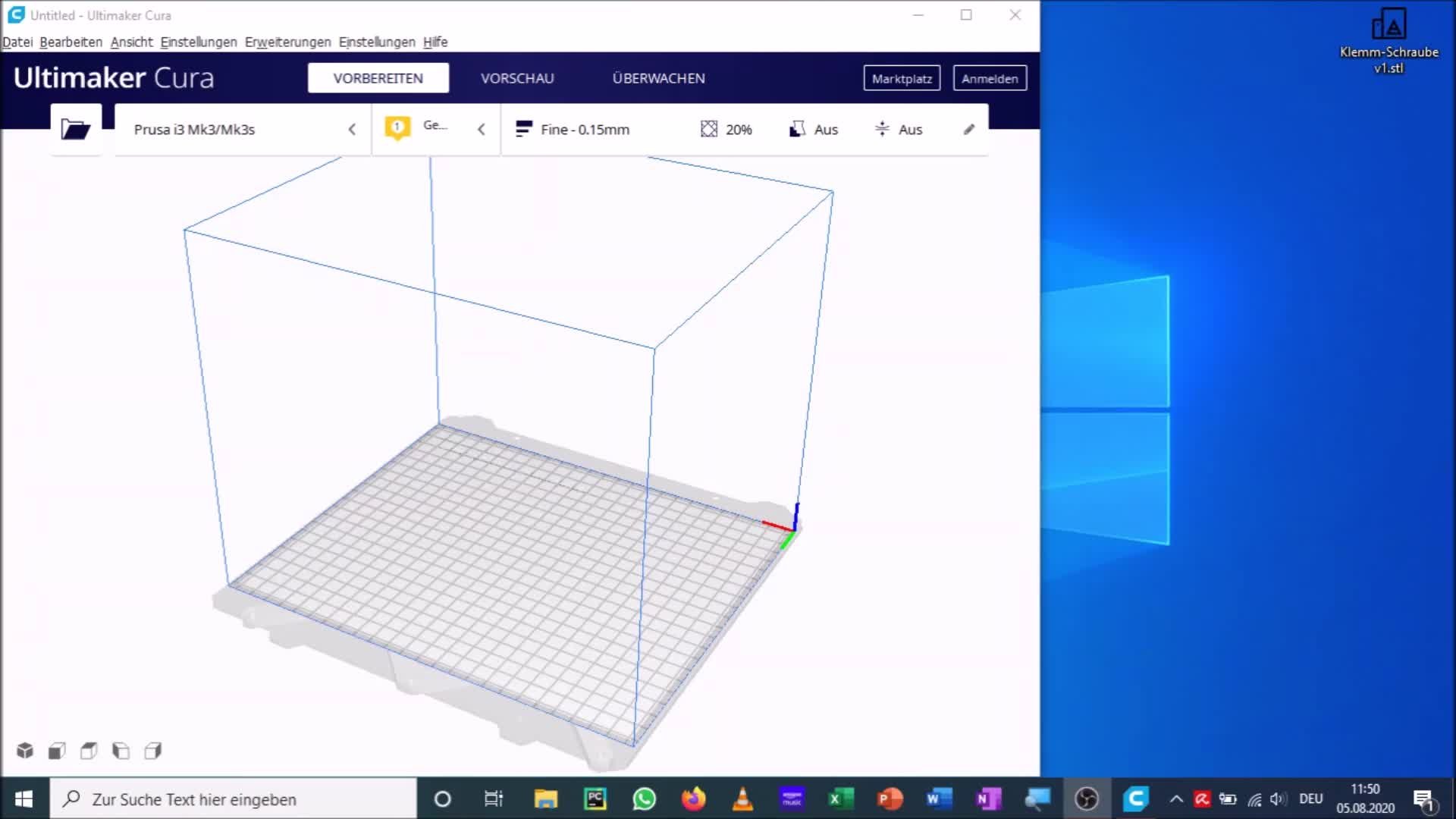Image resolution: width=1456 pixels, height=819 pixels.
Task: Open Firefox from the taskbar
Action: coord(693,799)
